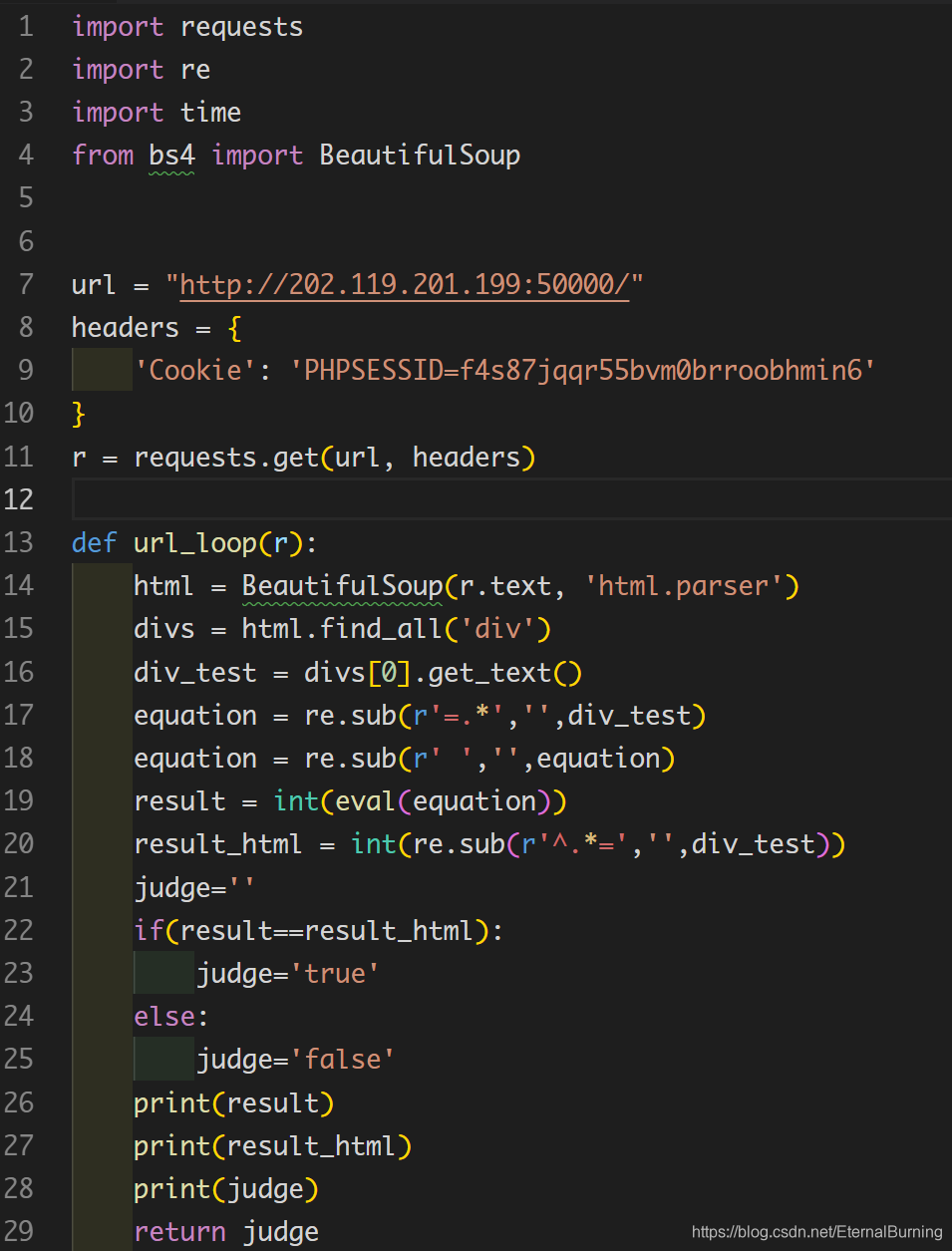This screenshot has height=1251, width=952.
Task: Click the 'return' keyword on line 29
Action: coord(180,1231)
